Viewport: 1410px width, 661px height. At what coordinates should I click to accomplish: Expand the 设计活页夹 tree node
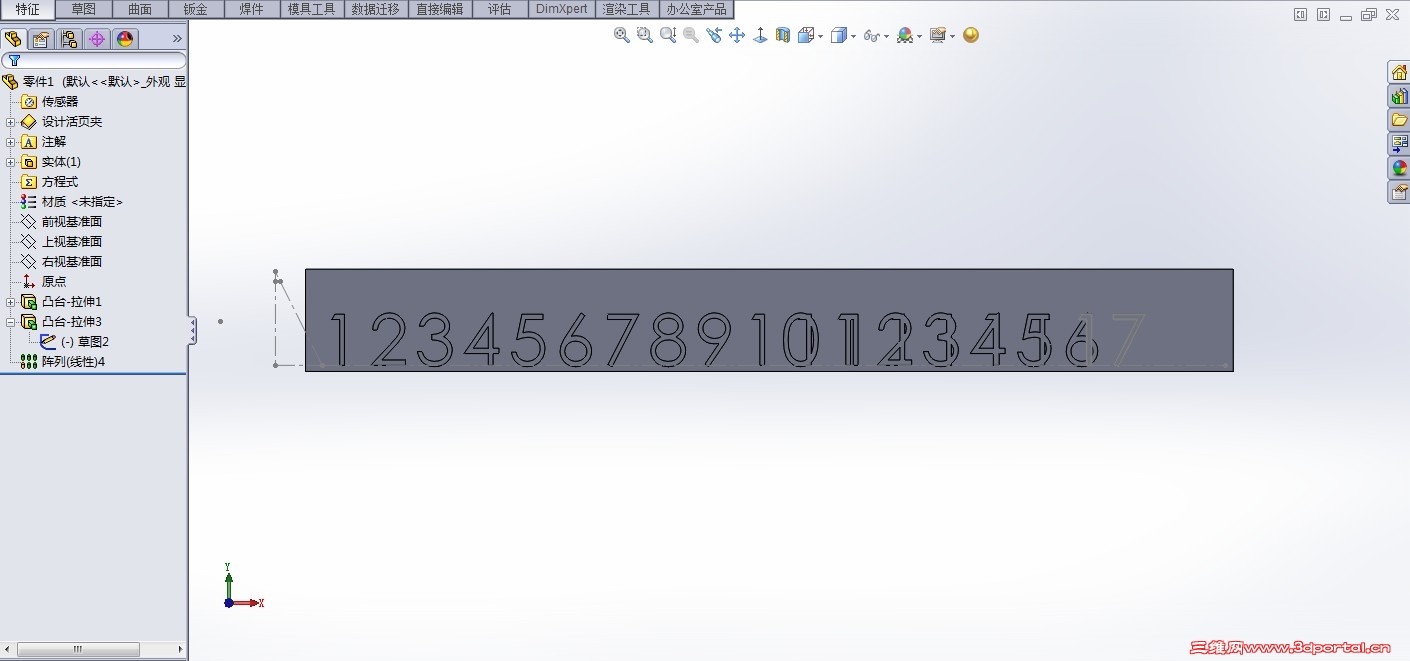(x=11, y=122)
